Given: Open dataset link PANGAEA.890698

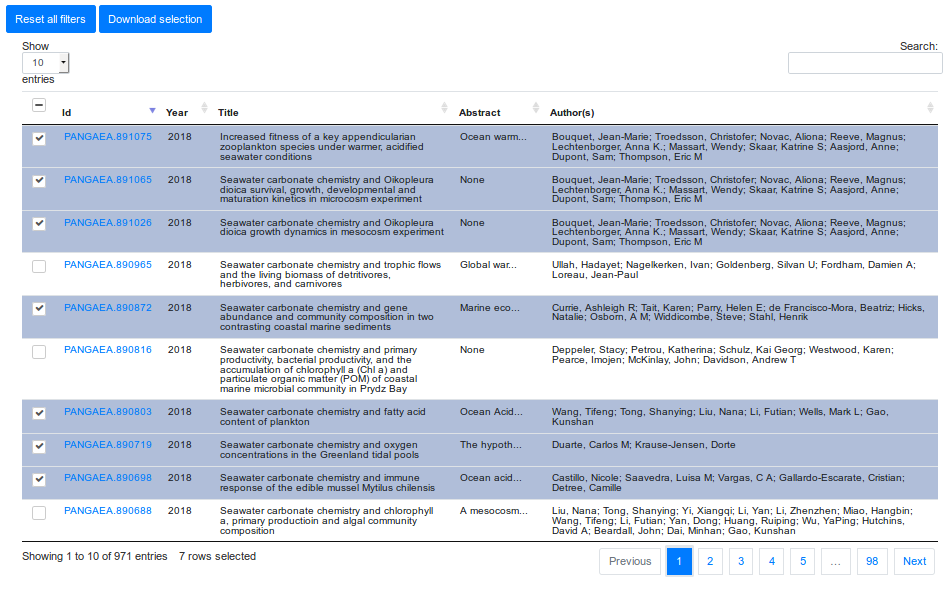Looking at the screenshot, I should point(108,477).
